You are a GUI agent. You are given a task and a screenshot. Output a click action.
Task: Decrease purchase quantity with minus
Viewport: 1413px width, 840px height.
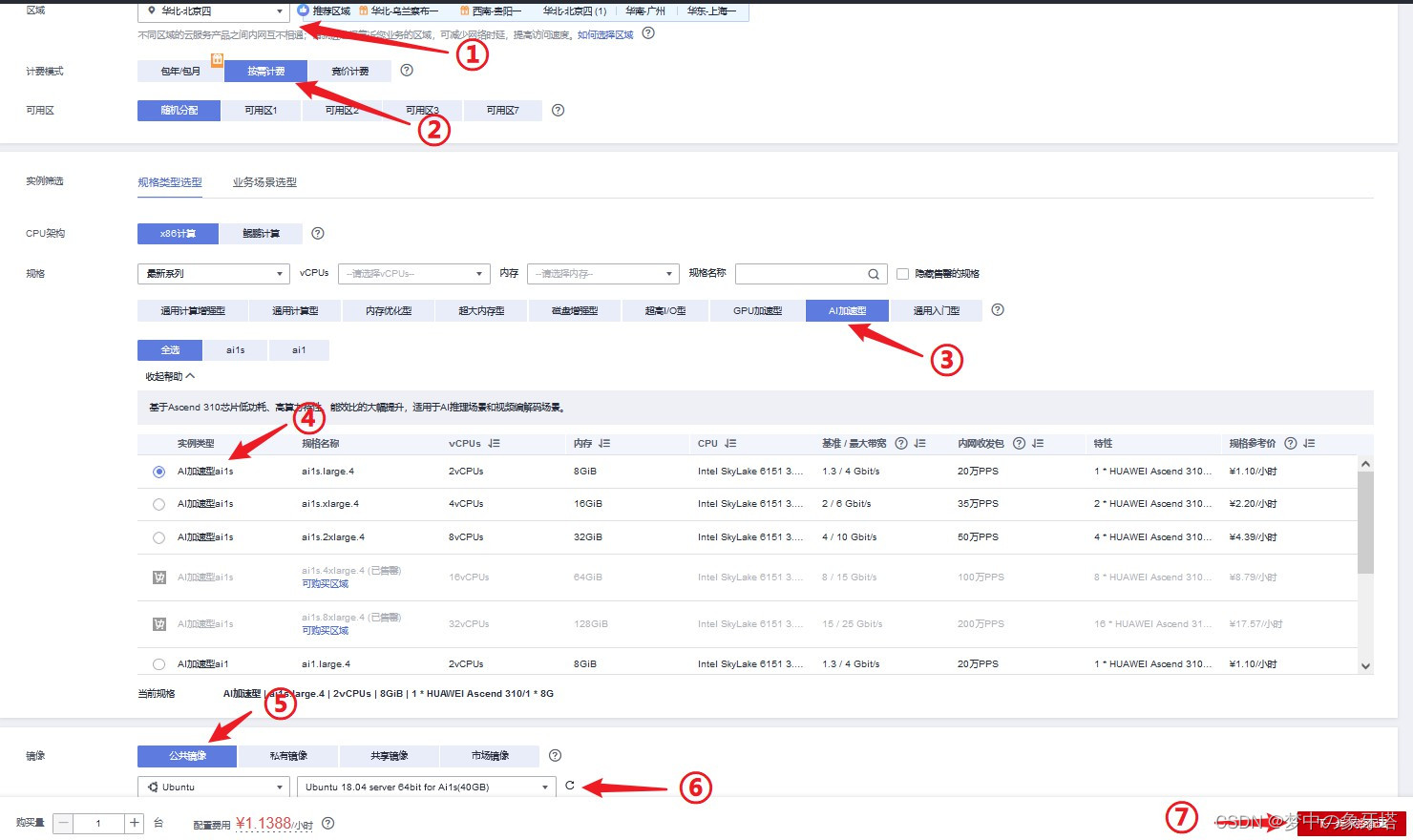[x=63, y=823]
